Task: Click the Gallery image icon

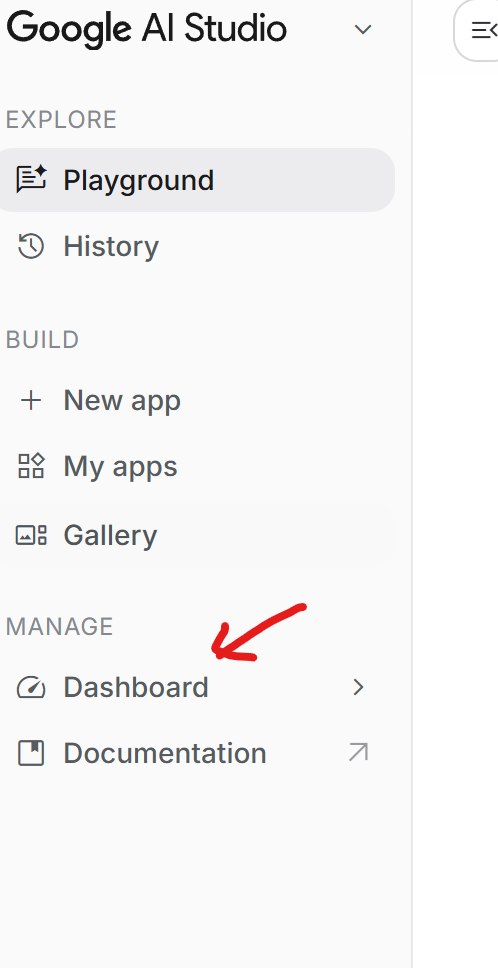Action: tap(31, 535)
